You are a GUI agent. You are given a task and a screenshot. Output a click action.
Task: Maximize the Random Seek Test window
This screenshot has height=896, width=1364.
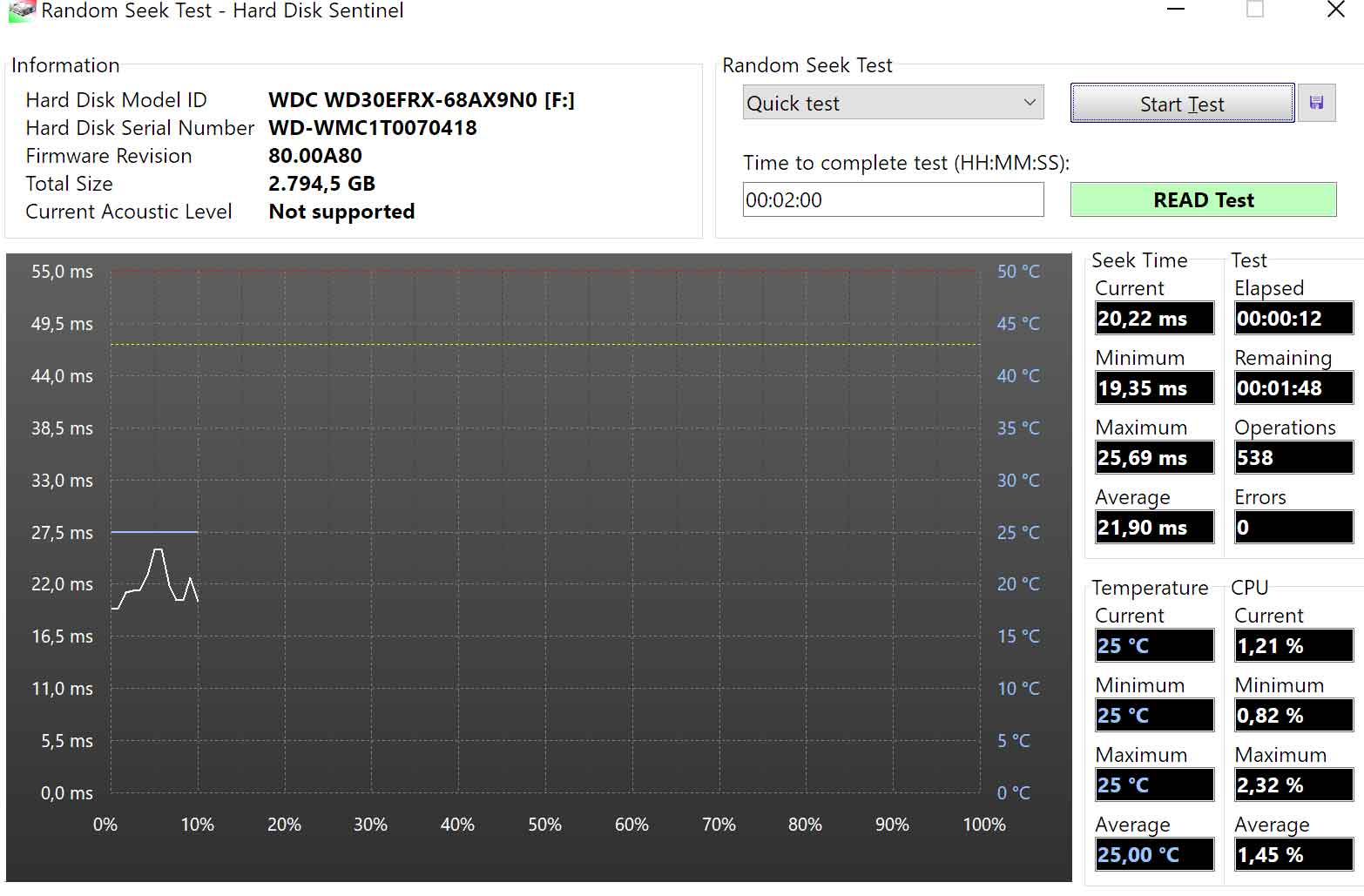coord(1255,10)
